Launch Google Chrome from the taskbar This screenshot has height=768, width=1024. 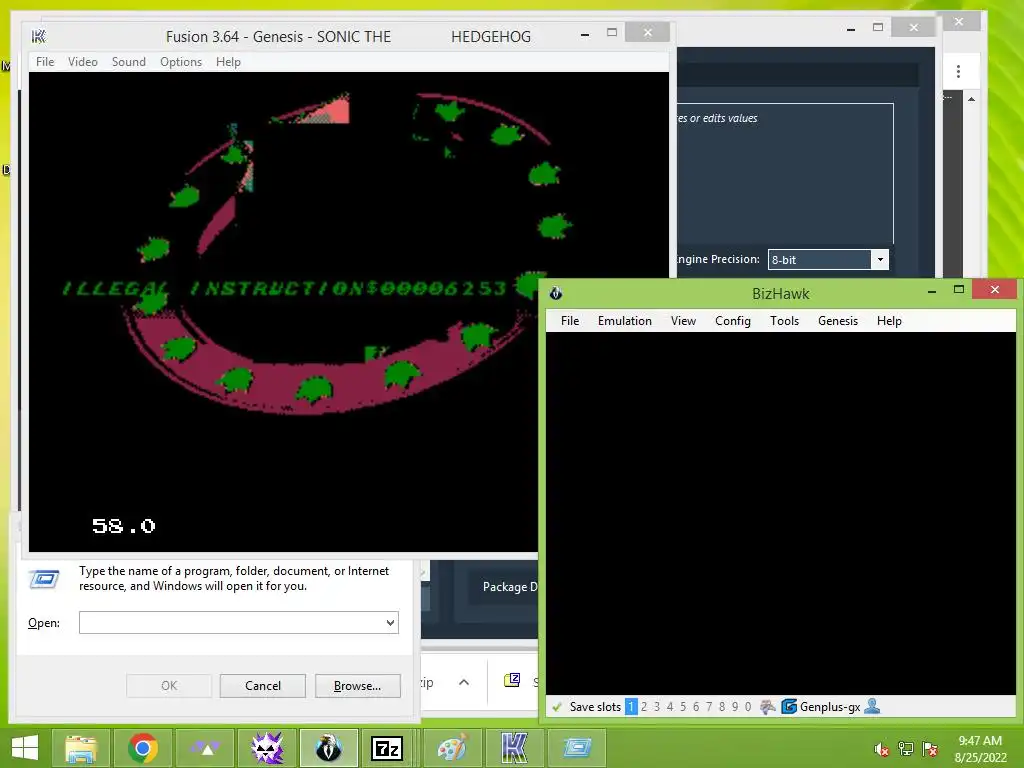click(143, 748)
